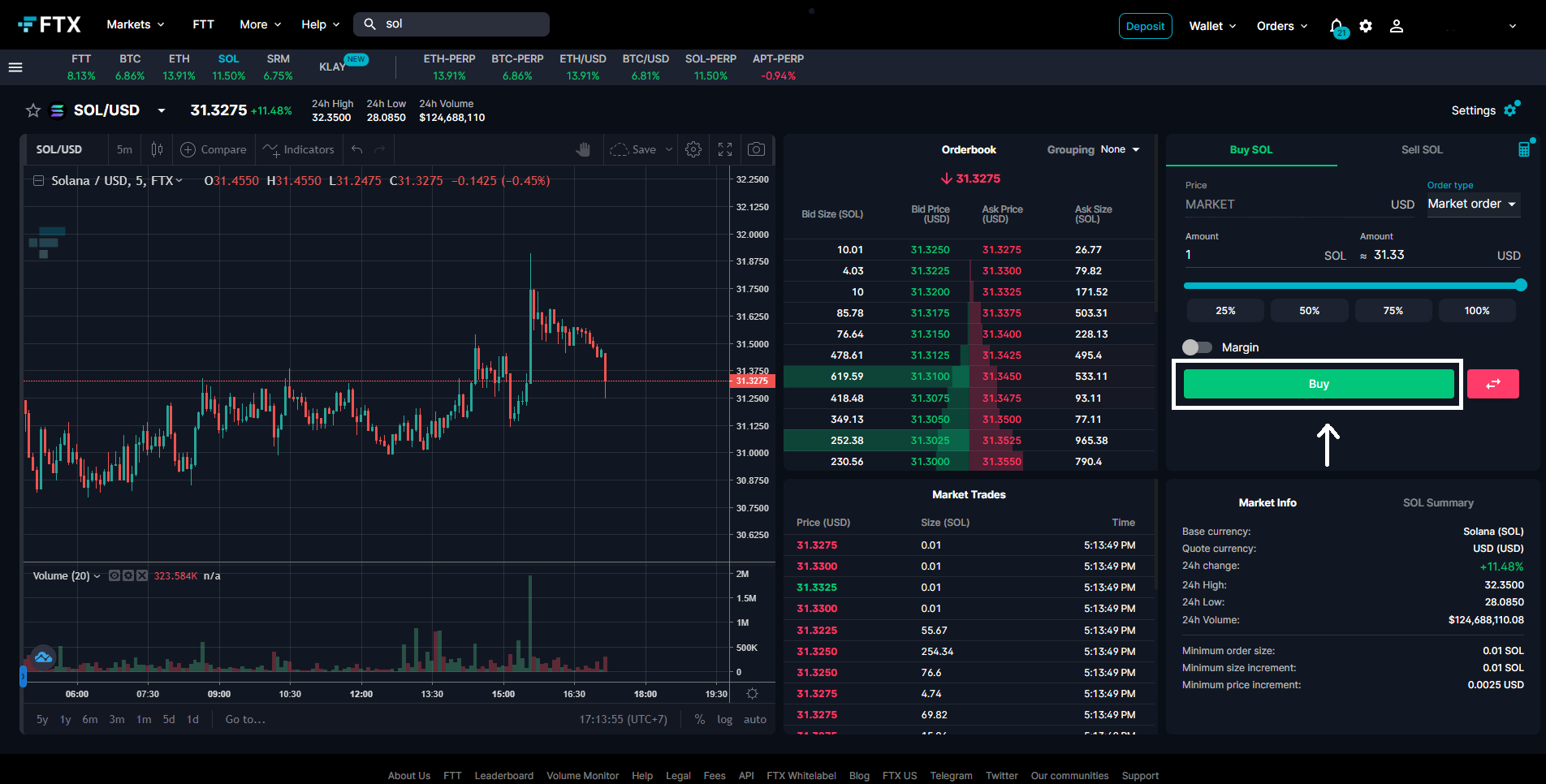The image size is (1546, 784).
Task: Click the Deposit button
Action: click(1145, 26)
